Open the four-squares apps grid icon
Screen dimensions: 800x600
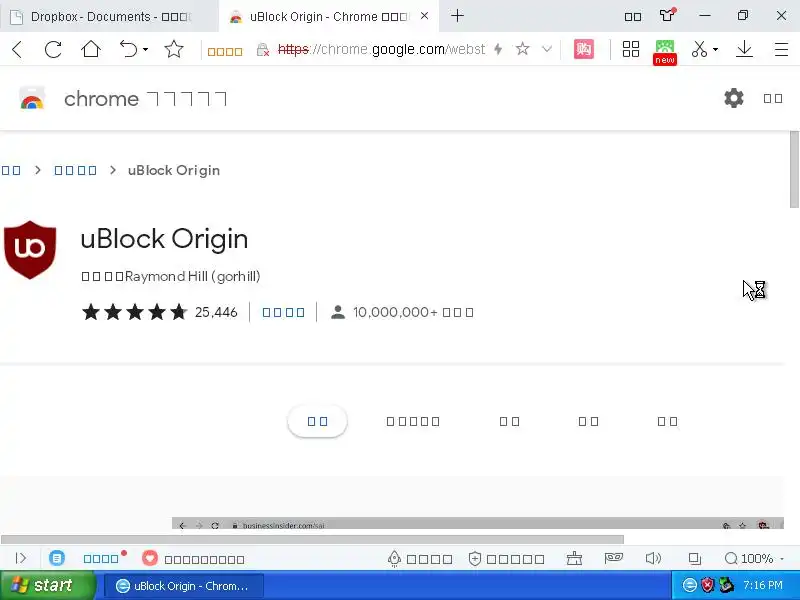click(x=631, y=49)
